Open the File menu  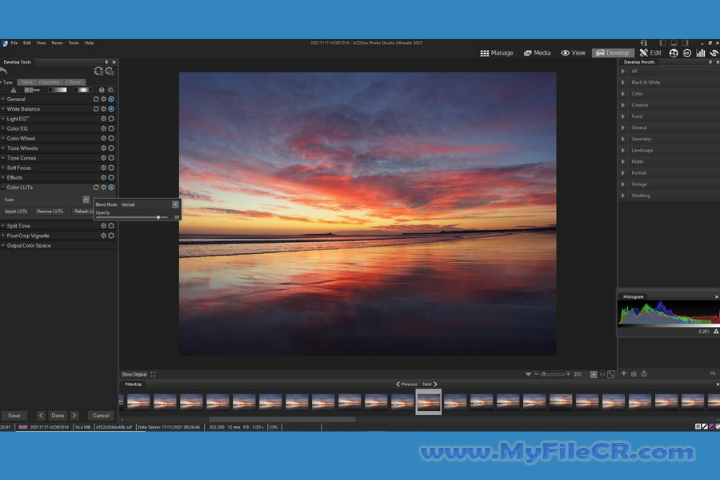[14, 43]
